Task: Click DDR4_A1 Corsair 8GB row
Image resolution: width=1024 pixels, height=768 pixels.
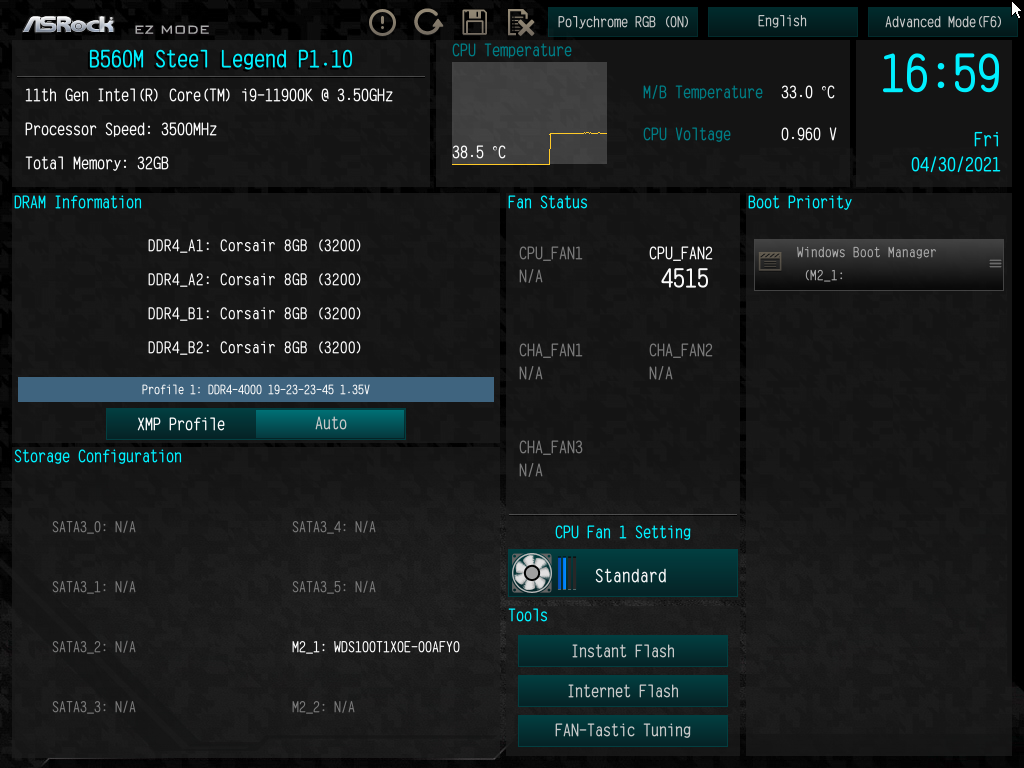Action: coord(254,246)
